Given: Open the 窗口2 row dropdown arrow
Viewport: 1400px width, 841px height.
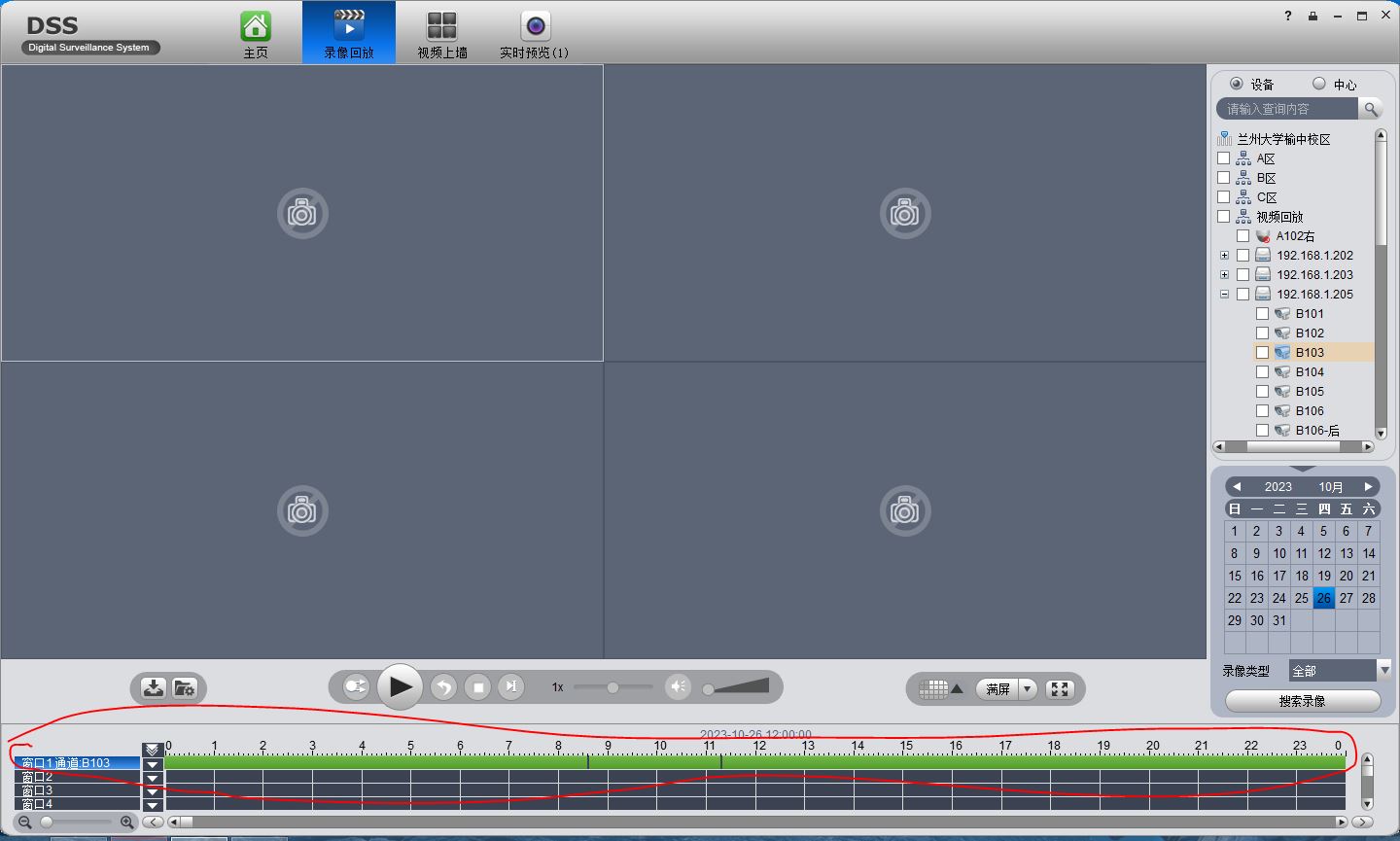Looking at the screenshot, I should [x=153, y=778].
